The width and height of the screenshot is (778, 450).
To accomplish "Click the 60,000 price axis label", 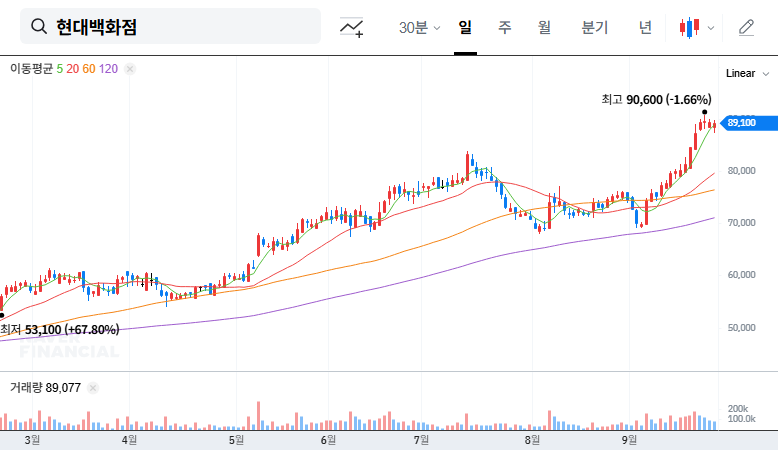I will click(x=741, y=275).
